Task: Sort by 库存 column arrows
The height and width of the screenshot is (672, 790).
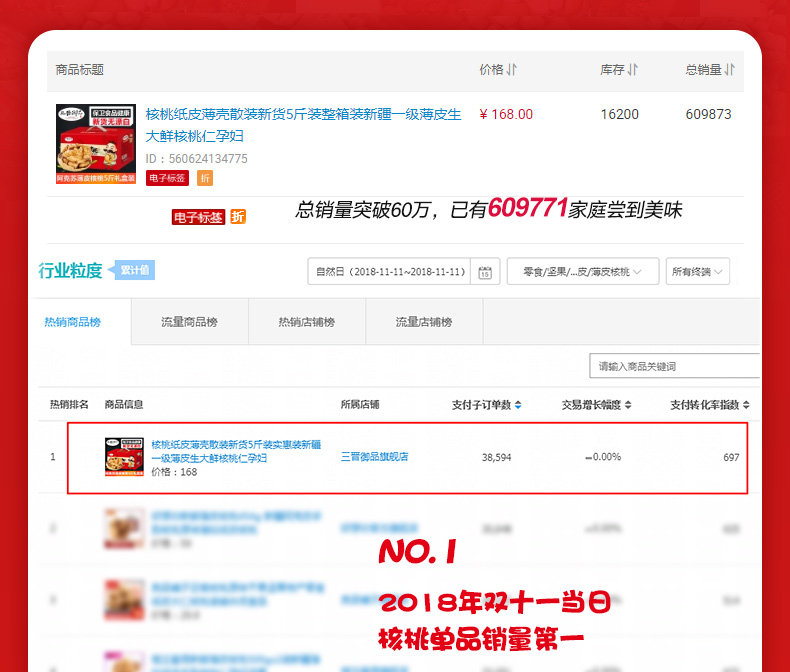Action: click(632, 70)
